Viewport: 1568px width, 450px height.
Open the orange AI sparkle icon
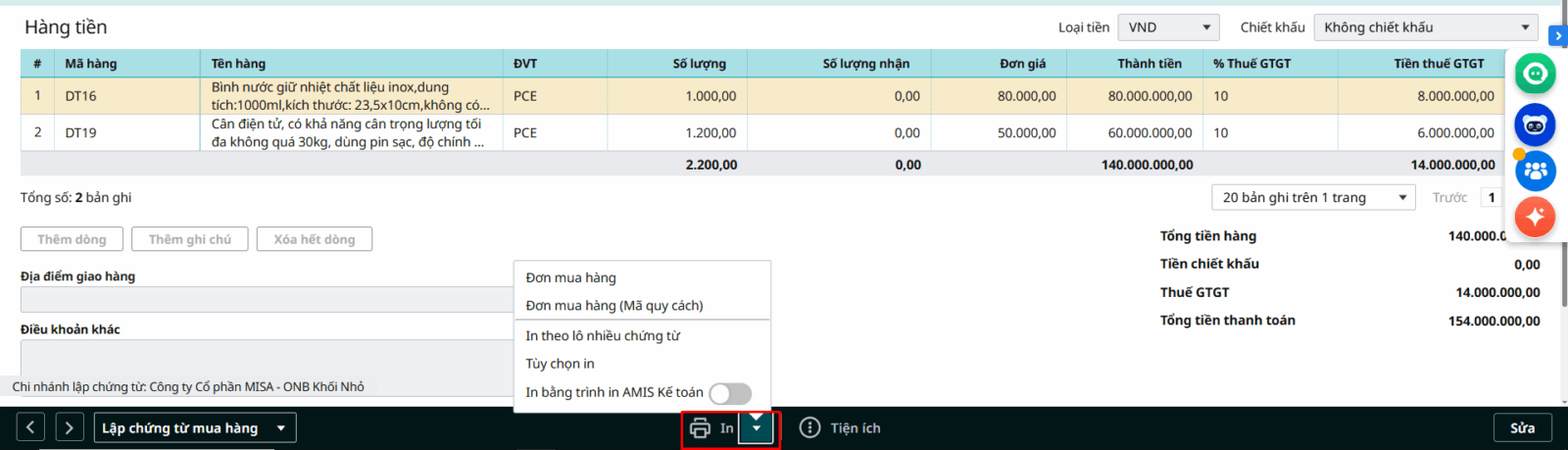click(x=1535, y=216)
